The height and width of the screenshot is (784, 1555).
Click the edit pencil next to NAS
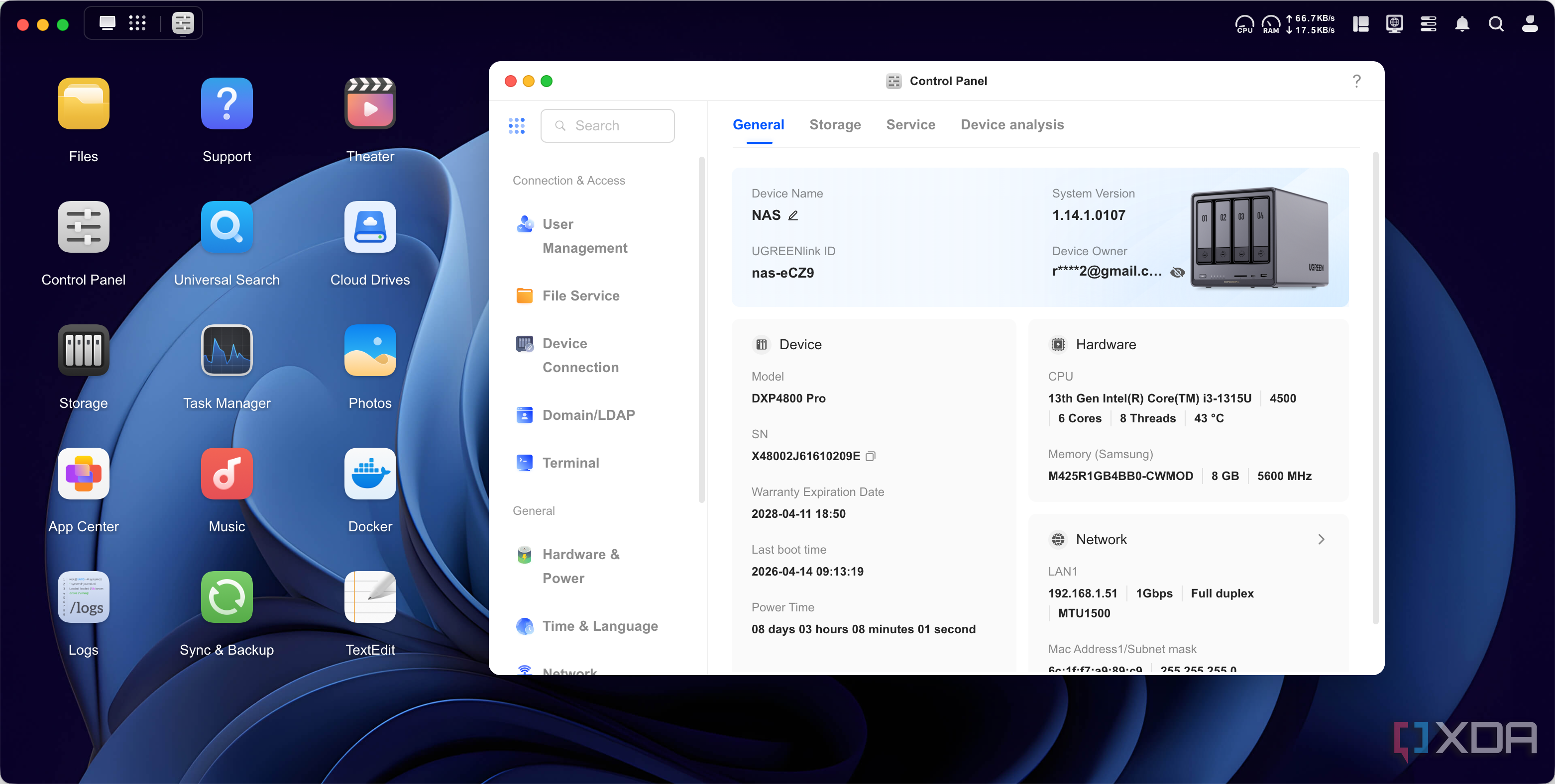(793, 215)
